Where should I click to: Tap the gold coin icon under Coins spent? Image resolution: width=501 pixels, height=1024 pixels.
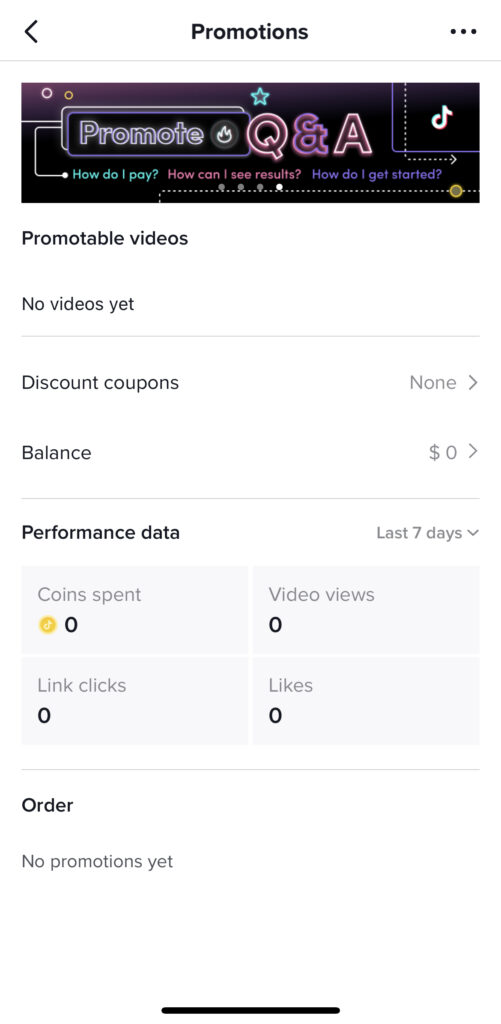48,625
